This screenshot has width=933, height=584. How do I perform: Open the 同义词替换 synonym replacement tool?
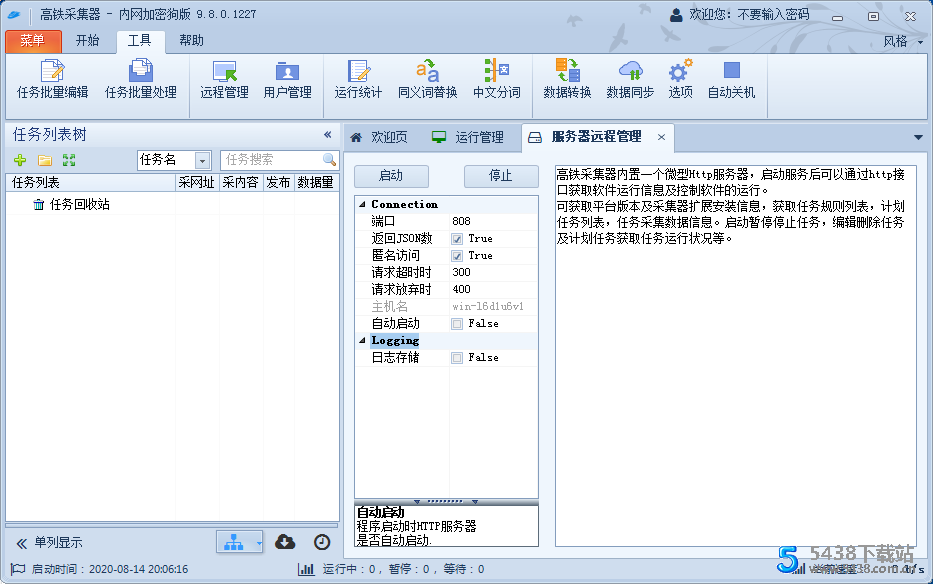click(428, 82)
